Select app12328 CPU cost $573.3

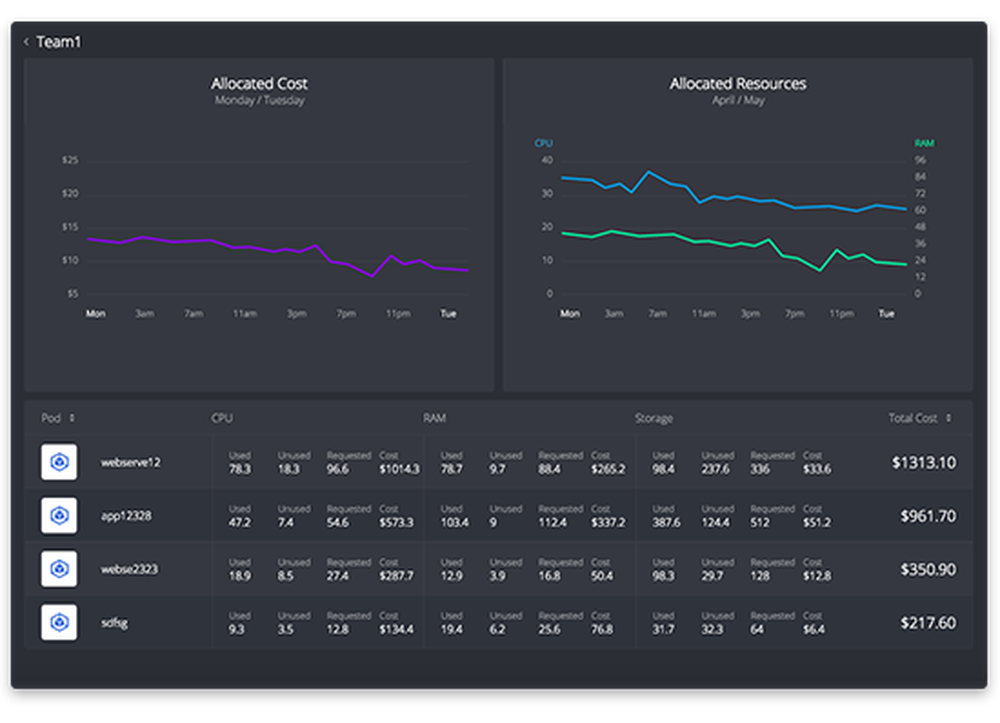pos(396,523)
